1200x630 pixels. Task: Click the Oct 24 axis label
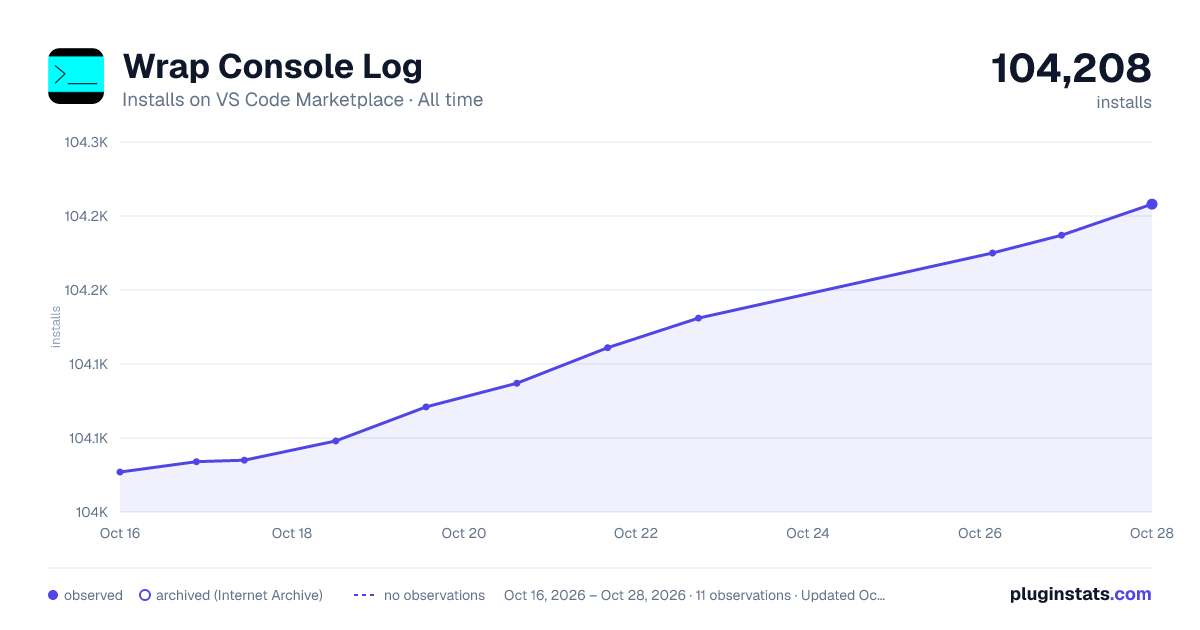click(x=808, y=533)
